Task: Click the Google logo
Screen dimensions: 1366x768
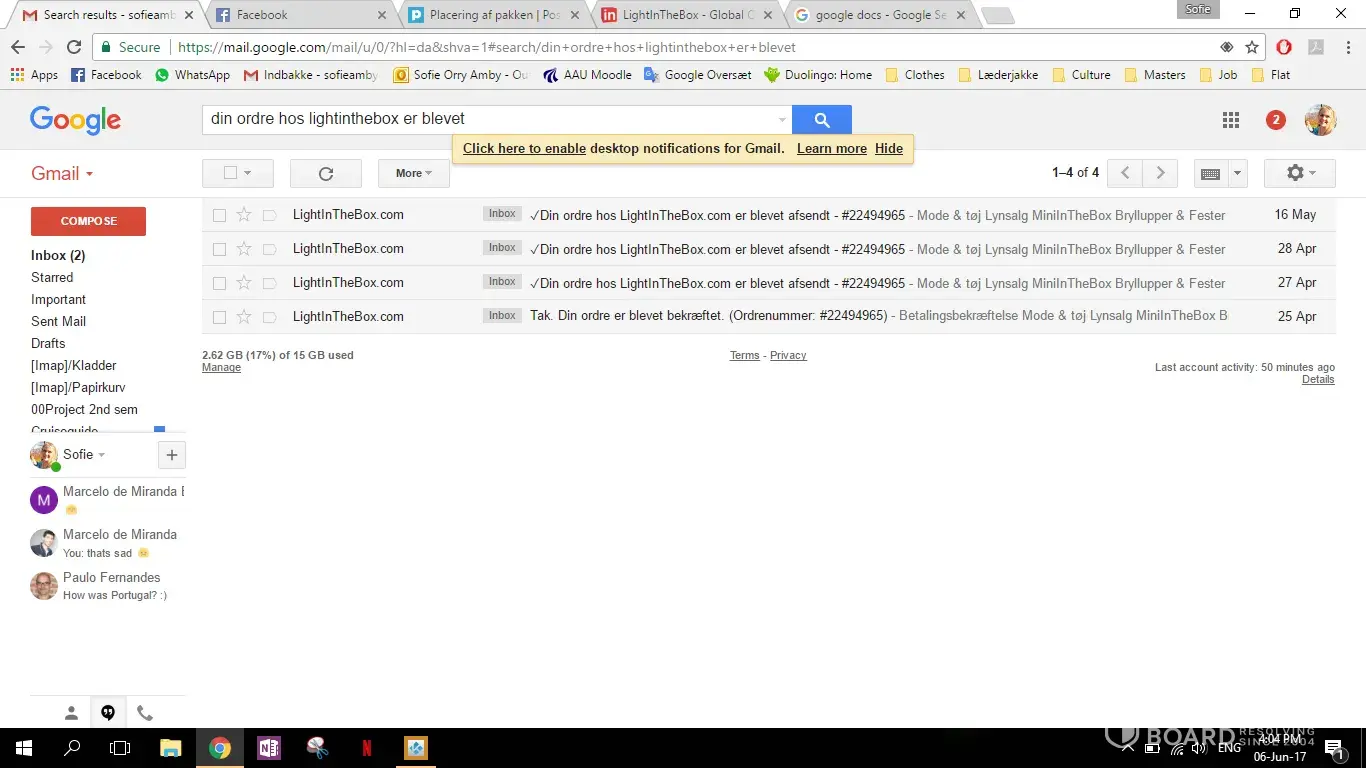Action: click(x=76, y=120)
